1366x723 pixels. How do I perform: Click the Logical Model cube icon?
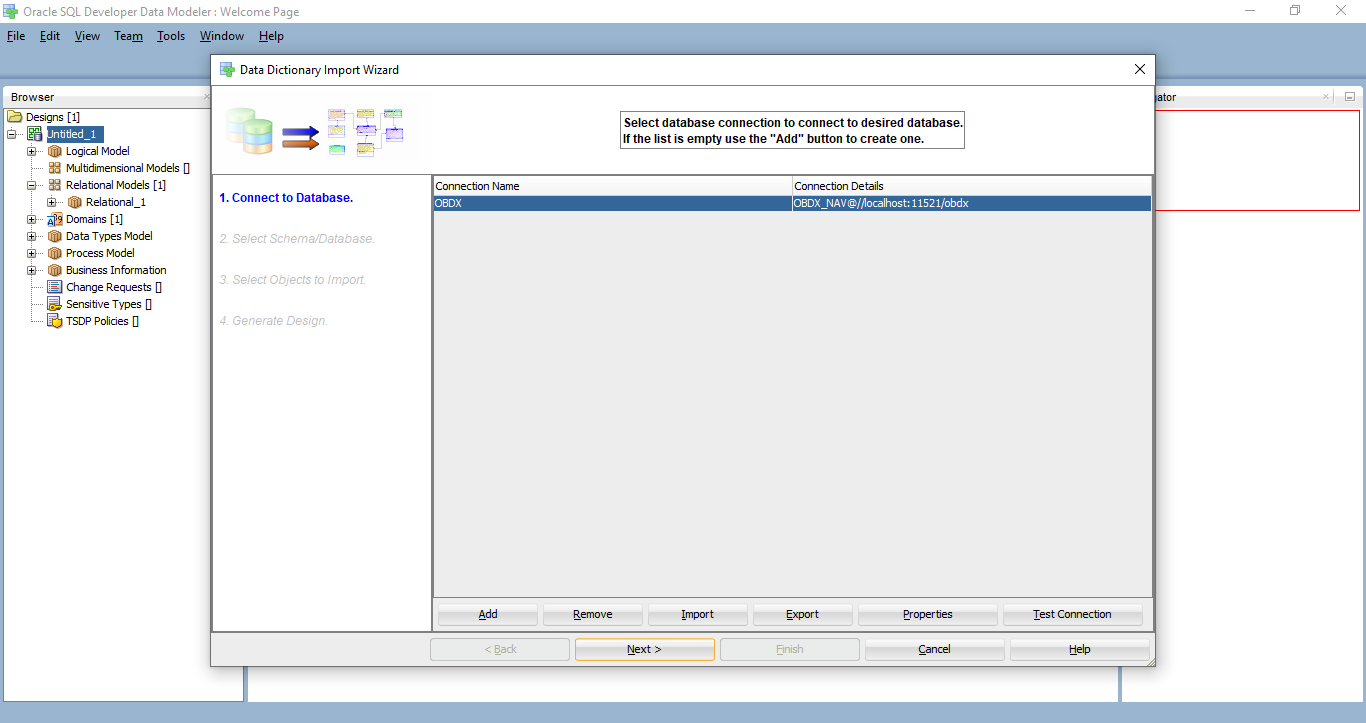(55, 151)
